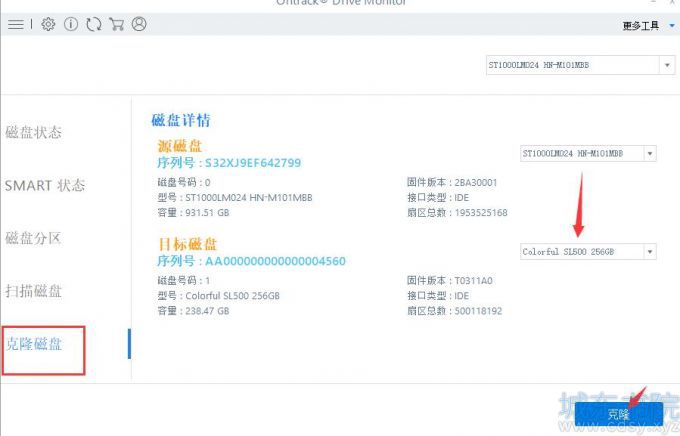
Task: Click target model Colorful SL500 256GB text
Action: click(232, 296)
